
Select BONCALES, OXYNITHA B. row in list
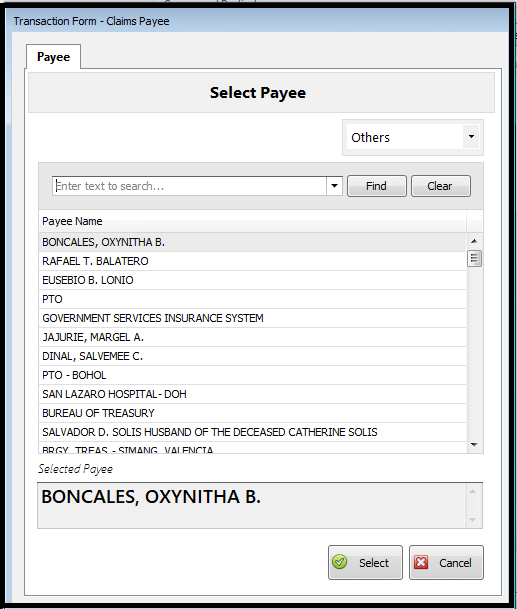pyautogui.click(x=252, y=242)
